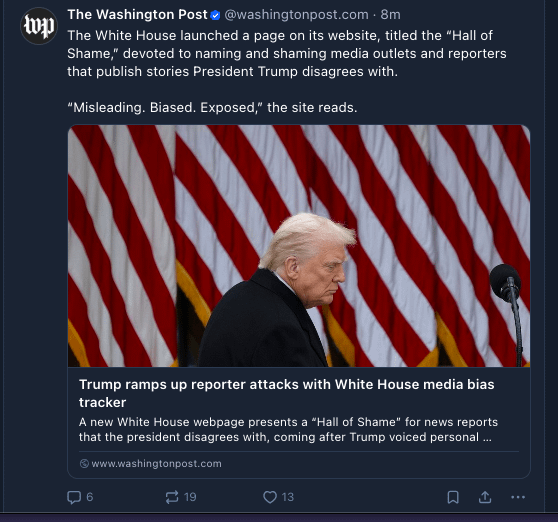Open The Washington Post display name
The height and width of the screenshot is (522, 558).
tap(137, 15)
